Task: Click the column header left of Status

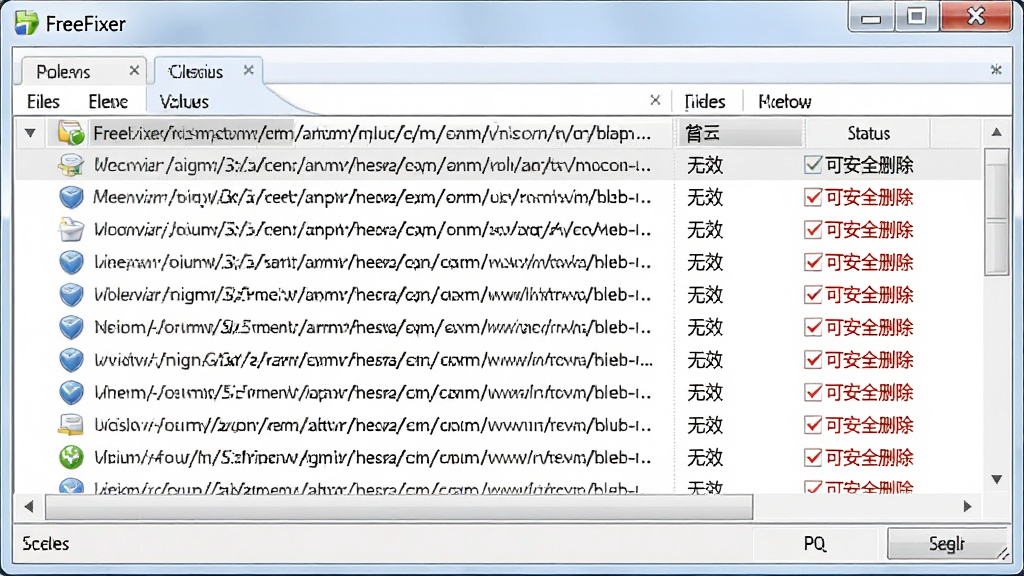Action: pyautogui.click(x=741, y=133)
